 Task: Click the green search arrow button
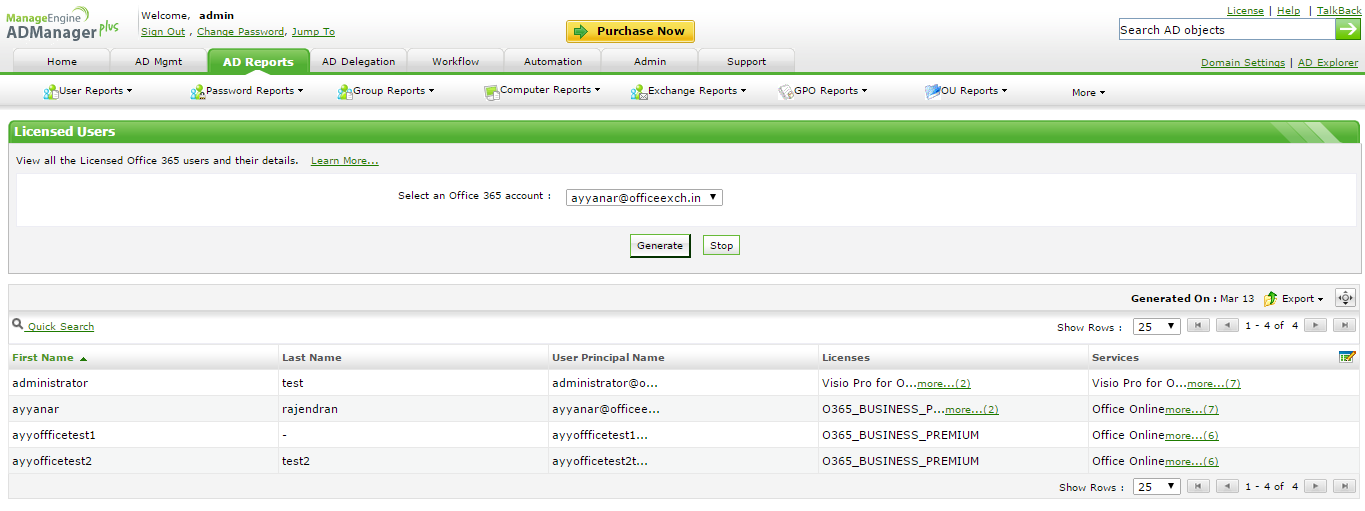(x=1347, y=29)
